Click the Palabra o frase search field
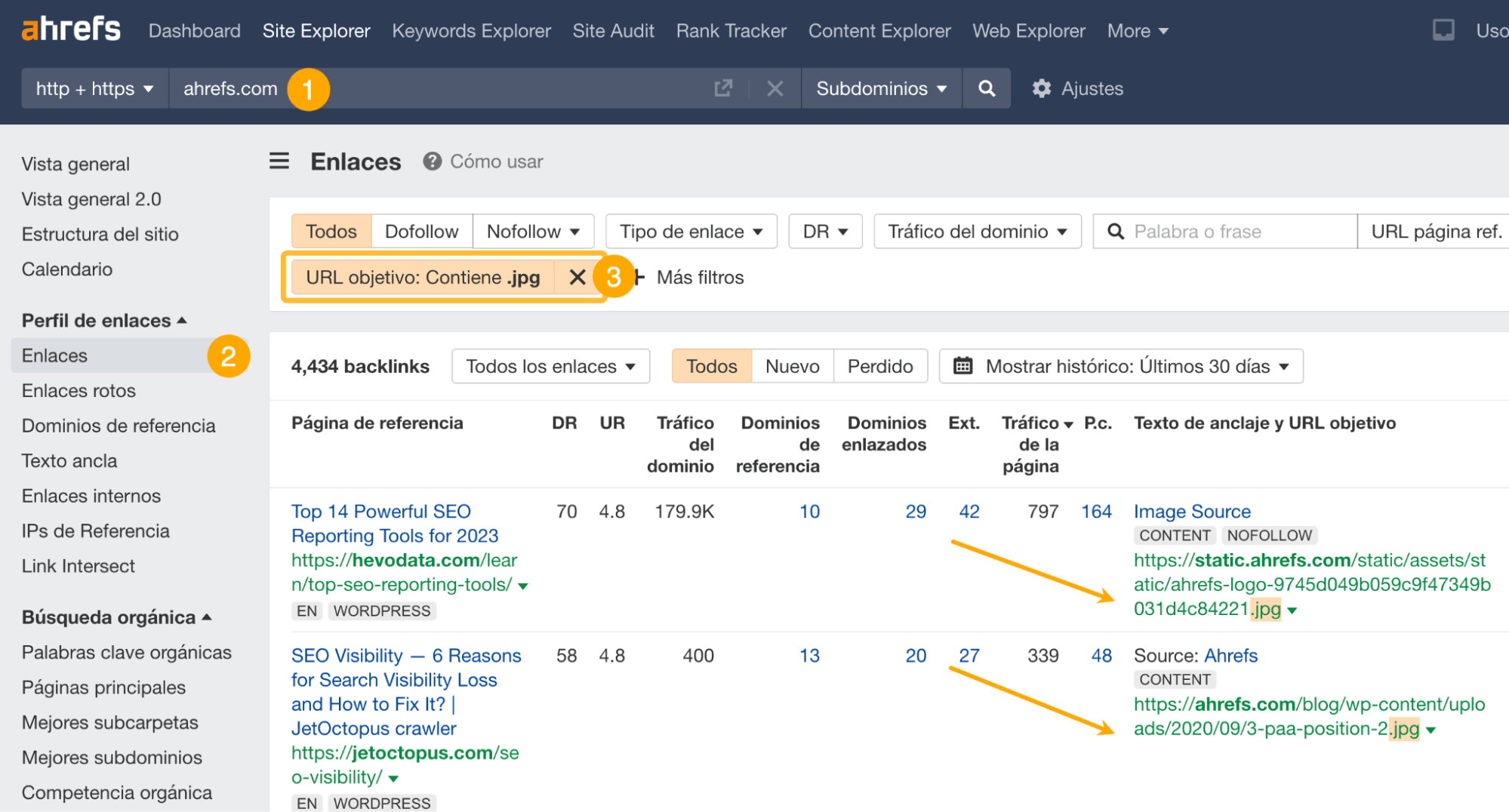 1223,231
